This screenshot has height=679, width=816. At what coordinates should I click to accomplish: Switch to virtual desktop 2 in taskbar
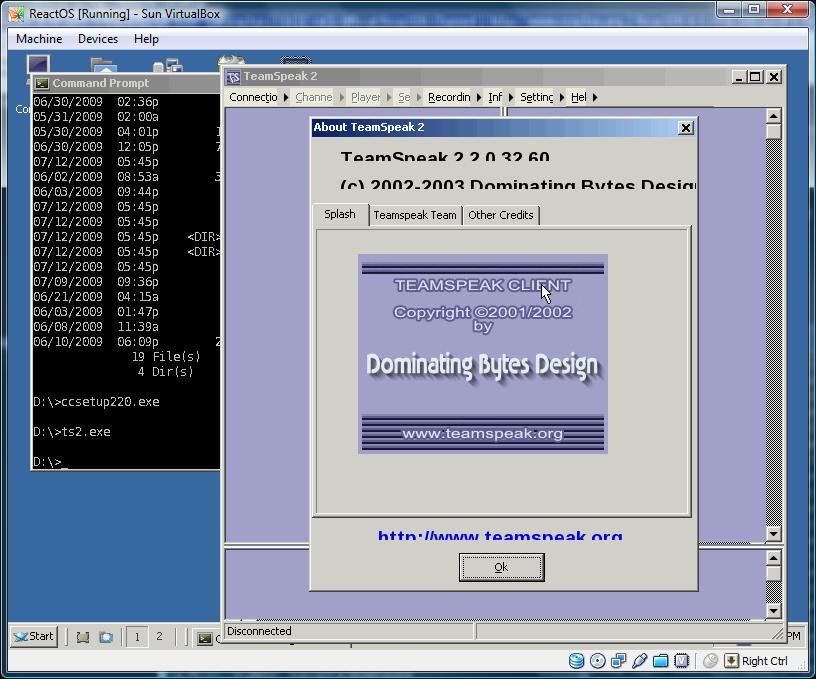(158, 637)
